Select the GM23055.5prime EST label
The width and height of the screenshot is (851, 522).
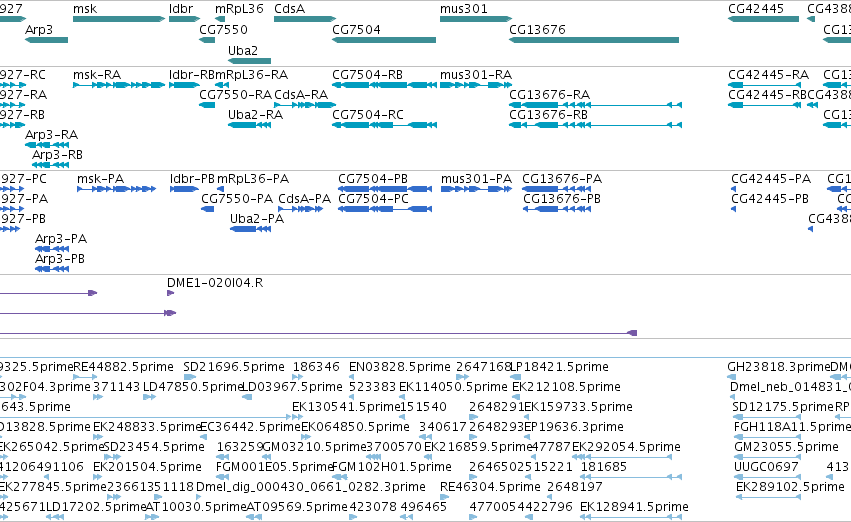tap(786, 447)
